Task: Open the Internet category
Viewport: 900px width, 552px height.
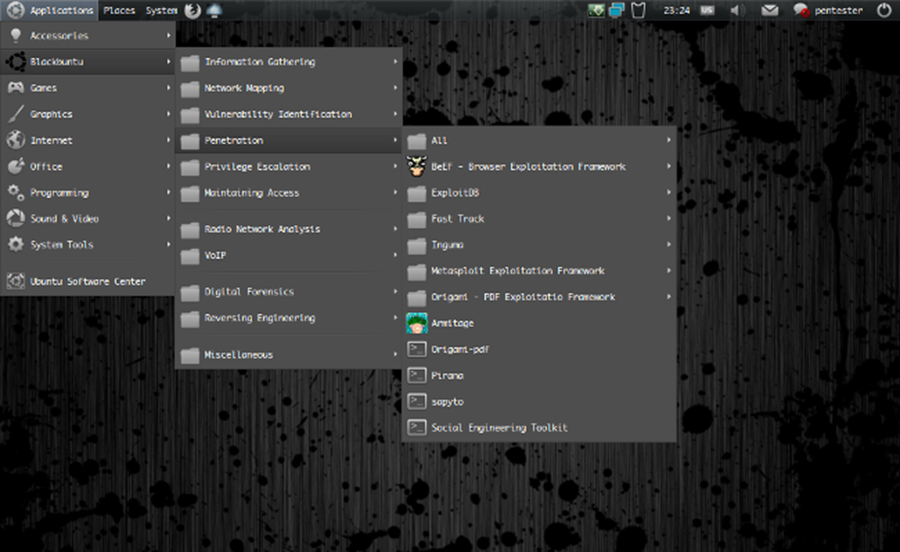Action: coord(88,140)
